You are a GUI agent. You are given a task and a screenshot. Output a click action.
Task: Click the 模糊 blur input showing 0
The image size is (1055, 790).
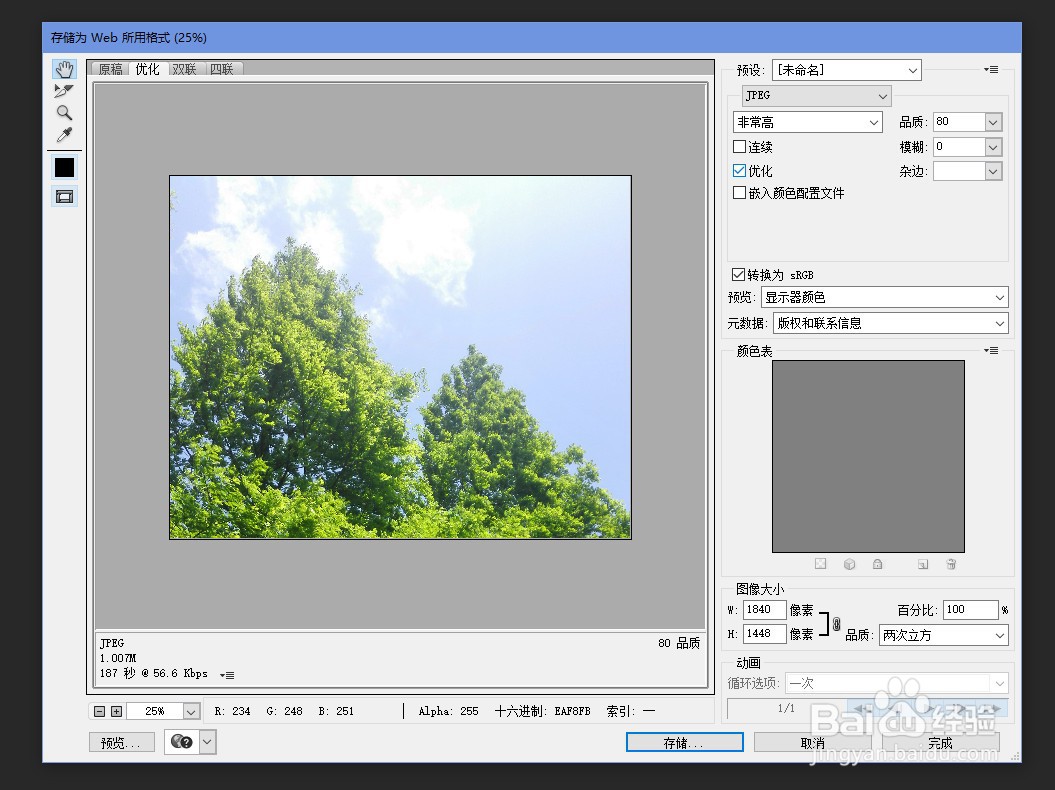pos(959,147)
